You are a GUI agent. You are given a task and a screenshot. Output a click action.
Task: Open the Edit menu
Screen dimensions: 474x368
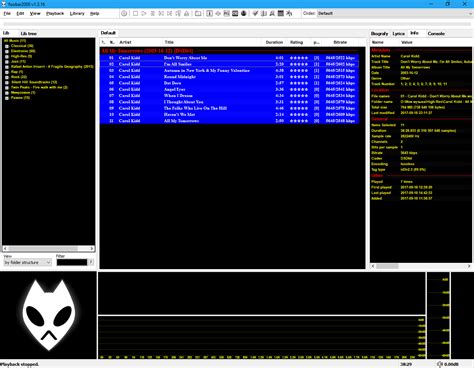[x=20, y=14]
